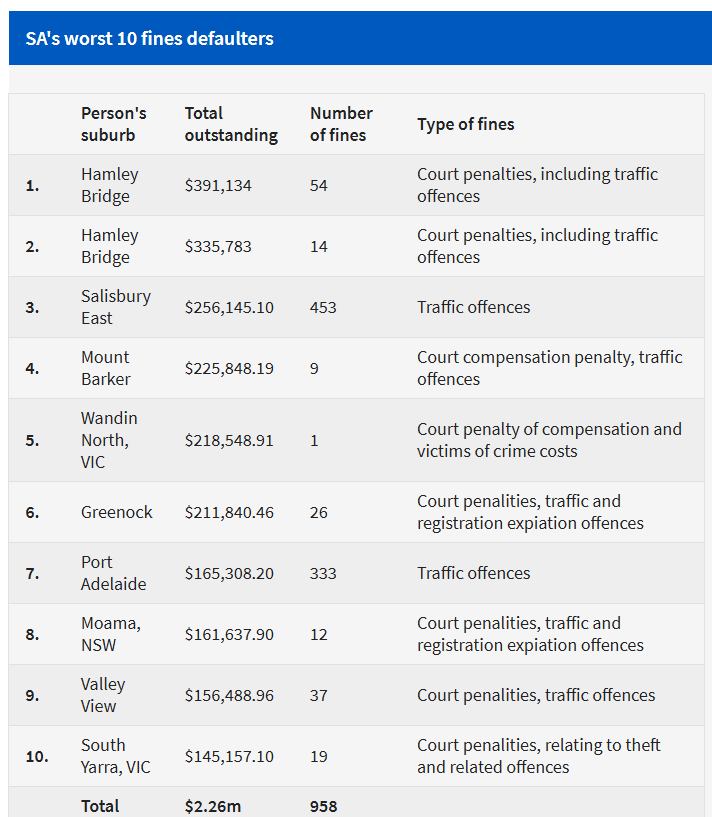The image size is (712, 817).
Task: Select the $391,134 outstanding amount cell
Action: coord(220,185)
